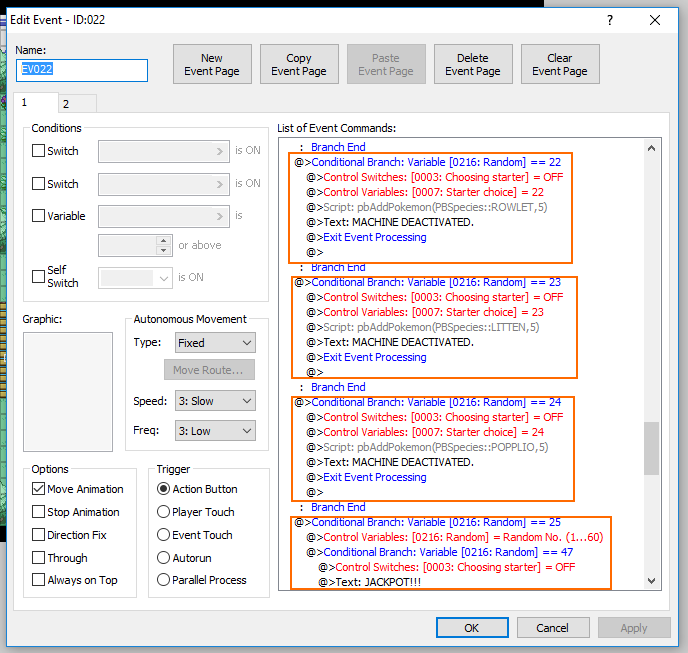The image size is (688, 653).
Task: Confirm with the OK button
Action: coord(472,628)
